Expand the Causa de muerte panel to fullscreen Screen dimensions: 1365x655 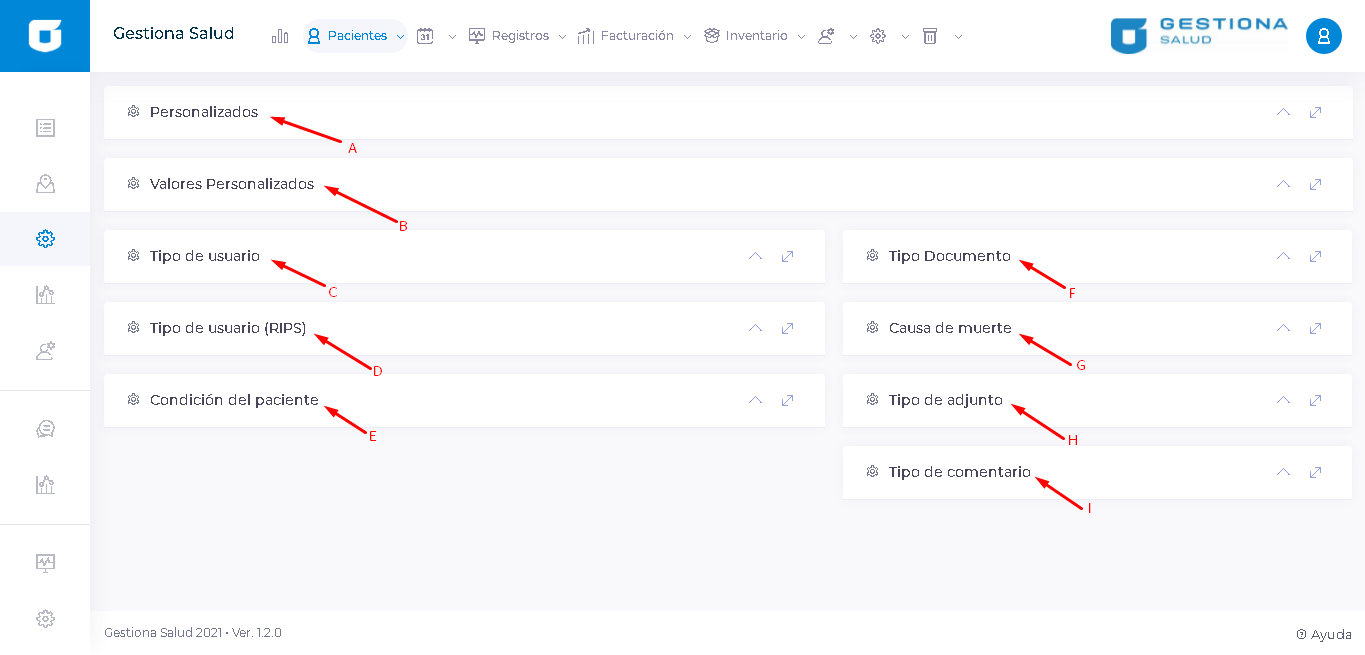pyautogui.click(x=1315, y=328)
